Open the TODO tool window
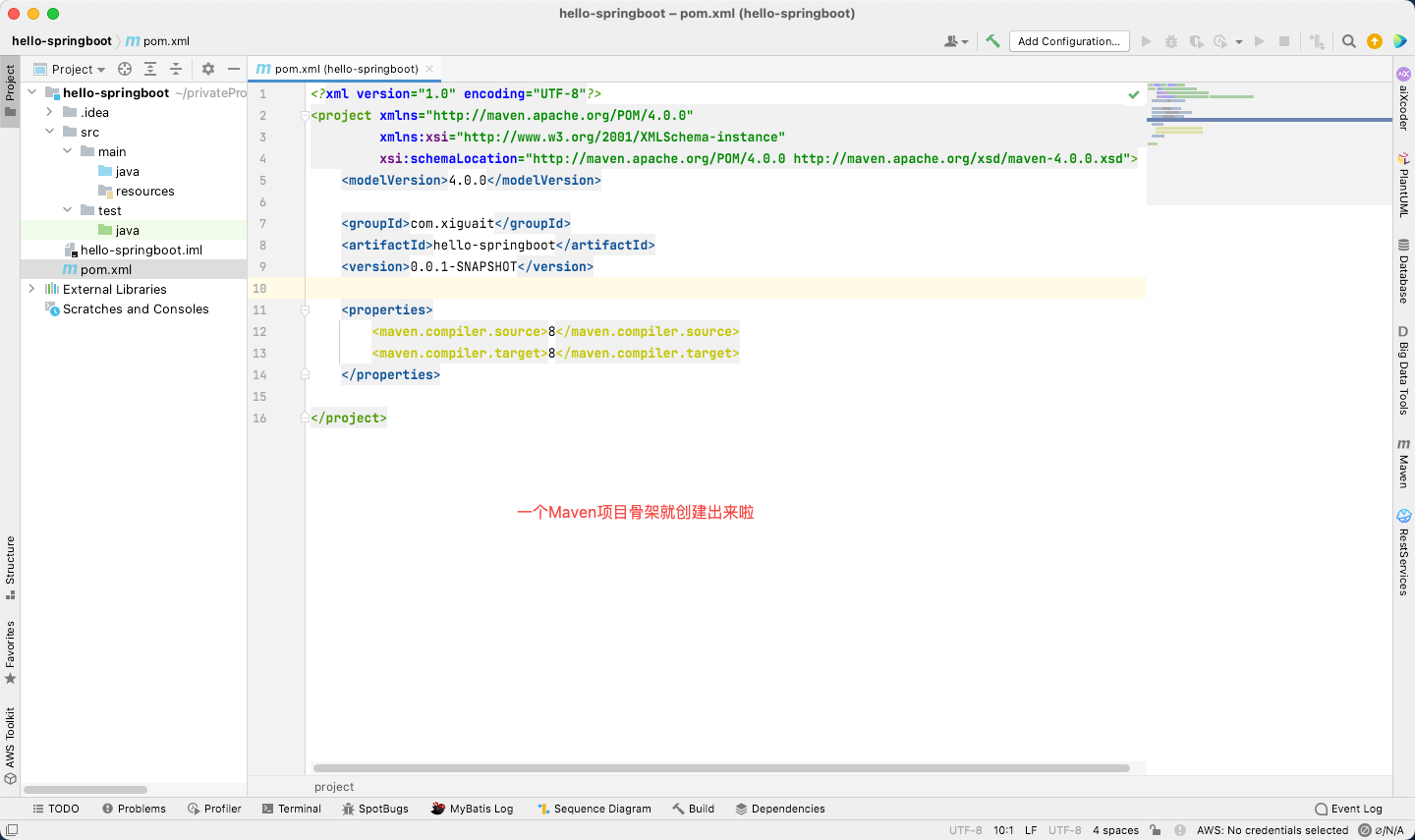Image resolution: width=1415 pixels, height=840 pixels. (56, 809)
